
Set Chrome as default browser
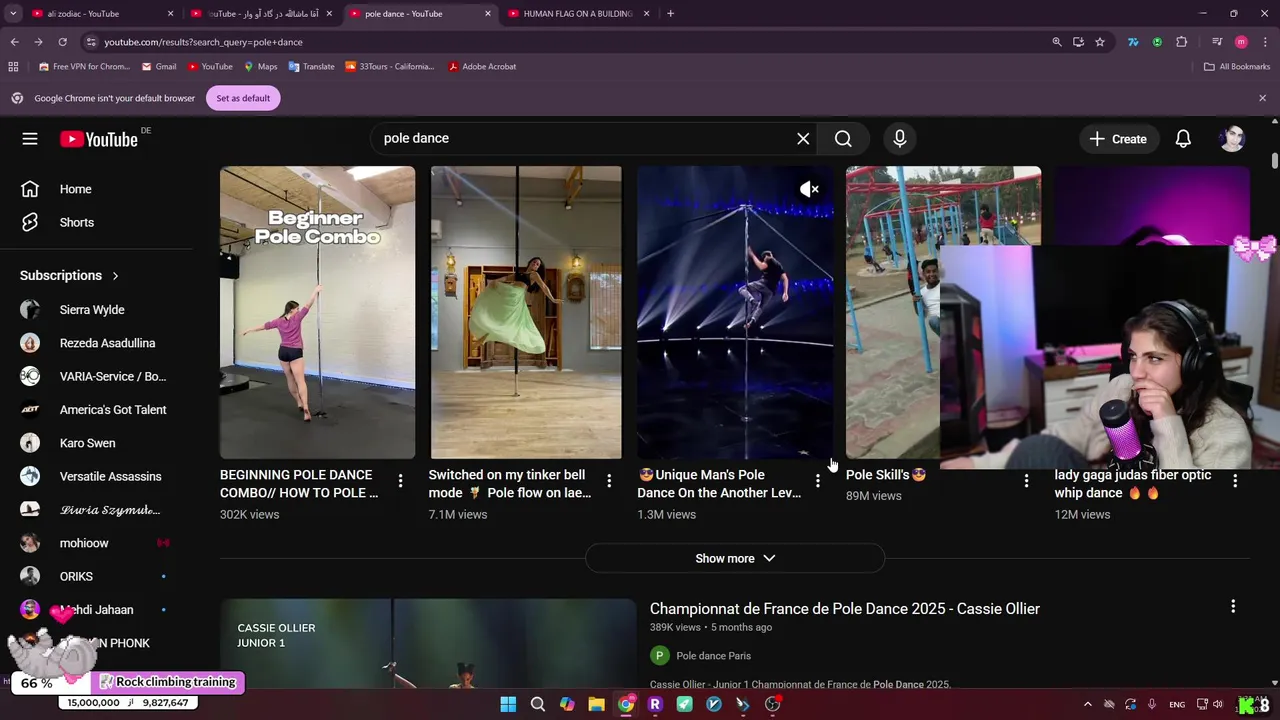[x=243, y=98]
